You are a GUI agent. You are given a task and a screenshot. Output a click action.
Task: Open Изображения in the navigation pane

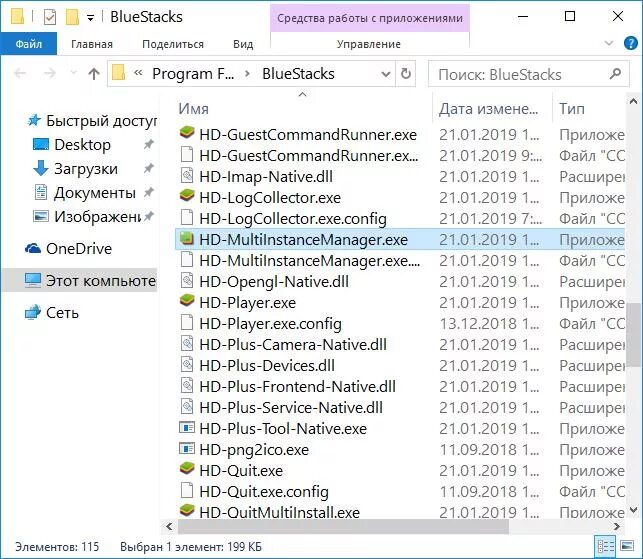click(x=87, y=217)
